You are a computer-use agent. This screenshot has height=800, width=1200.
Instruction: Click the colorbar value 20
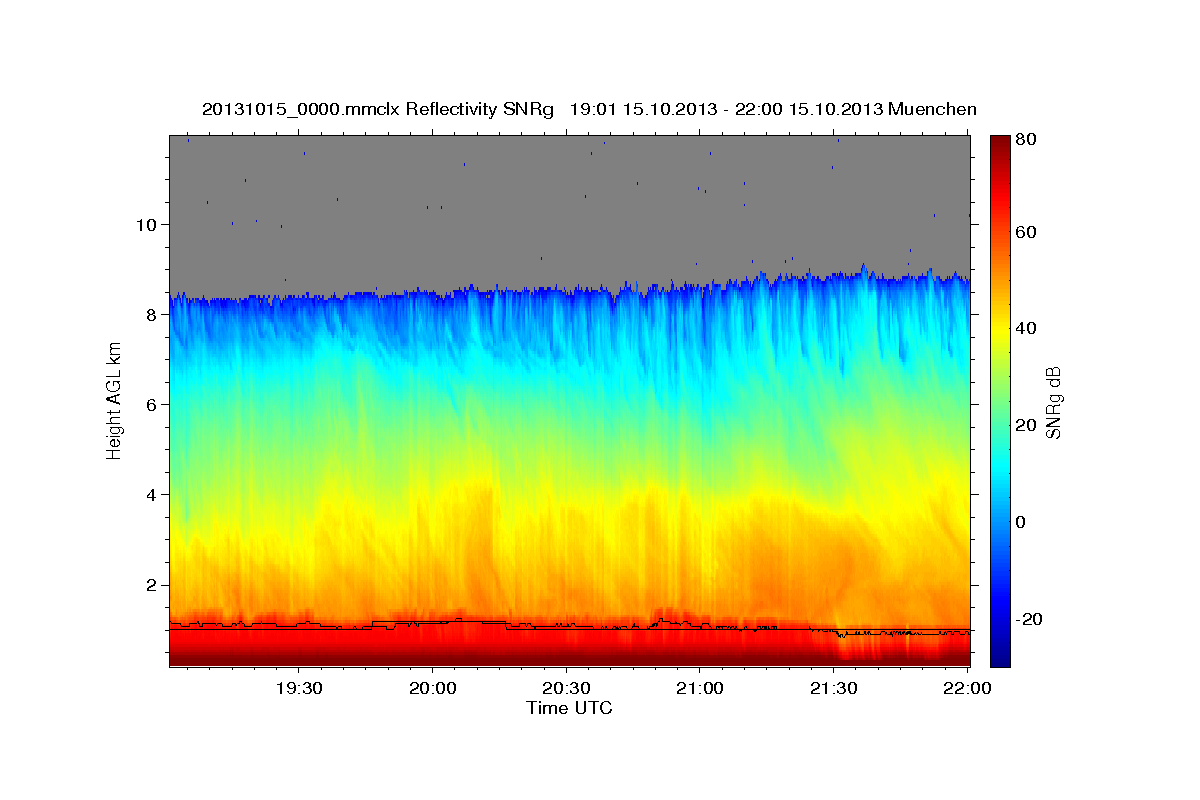click(x=1028, y=425)
